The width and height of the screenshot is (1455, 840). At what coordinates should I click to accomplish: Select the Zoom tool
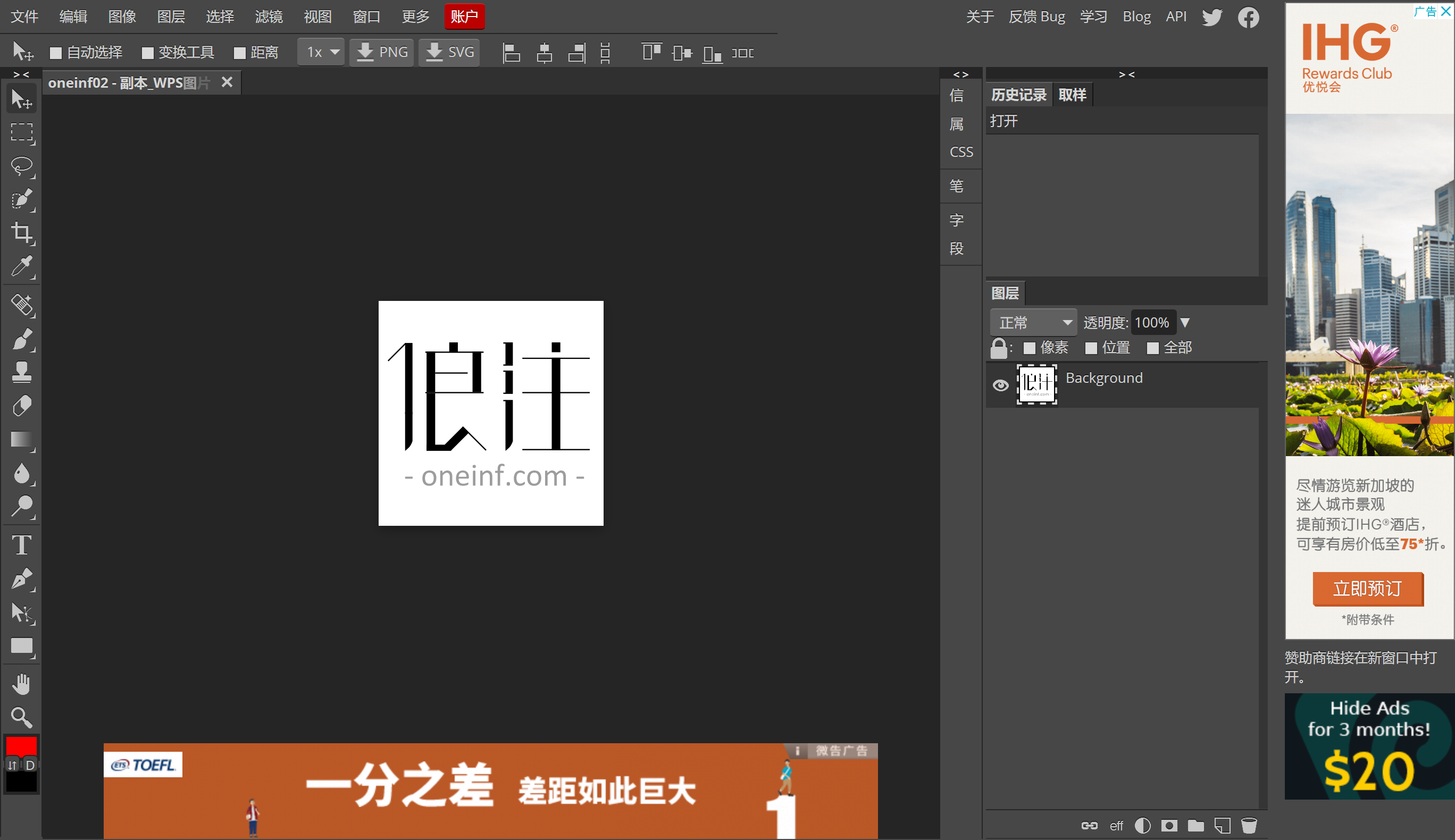(x=22, y=718)
